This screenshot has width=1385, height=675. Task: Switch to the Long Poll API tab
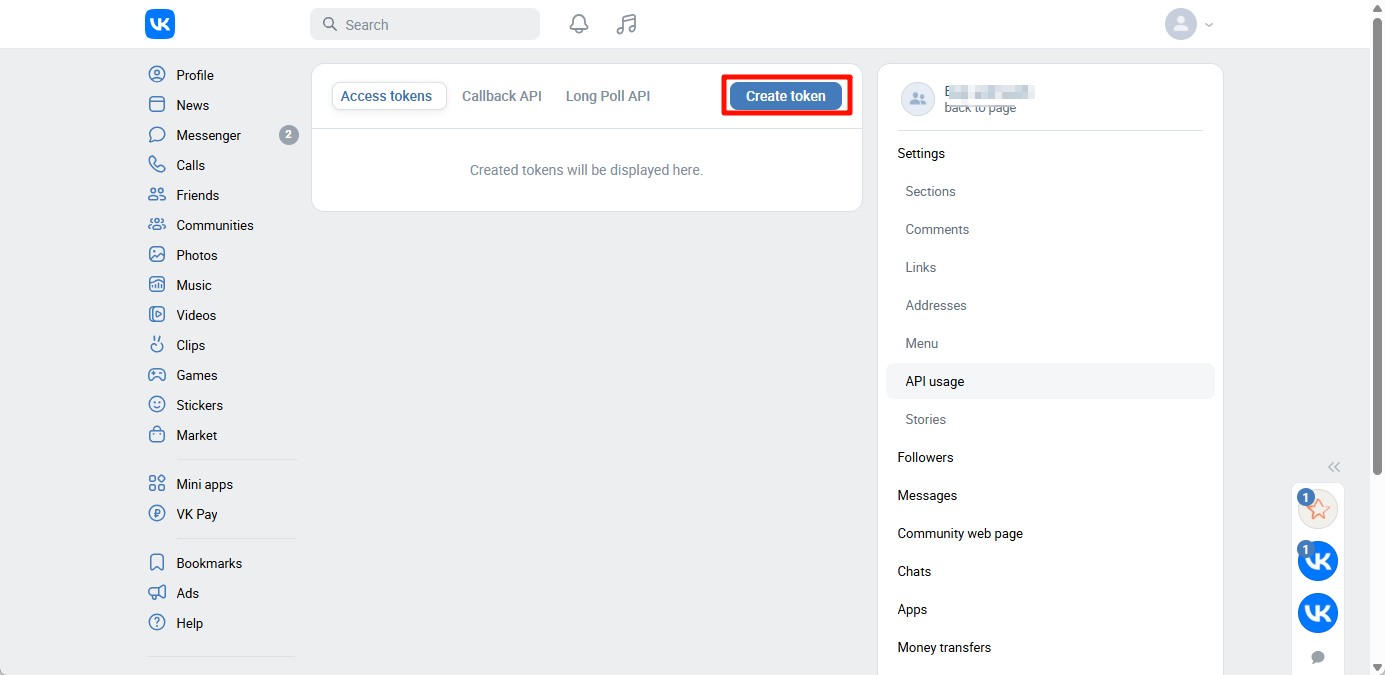click(608, 96)
